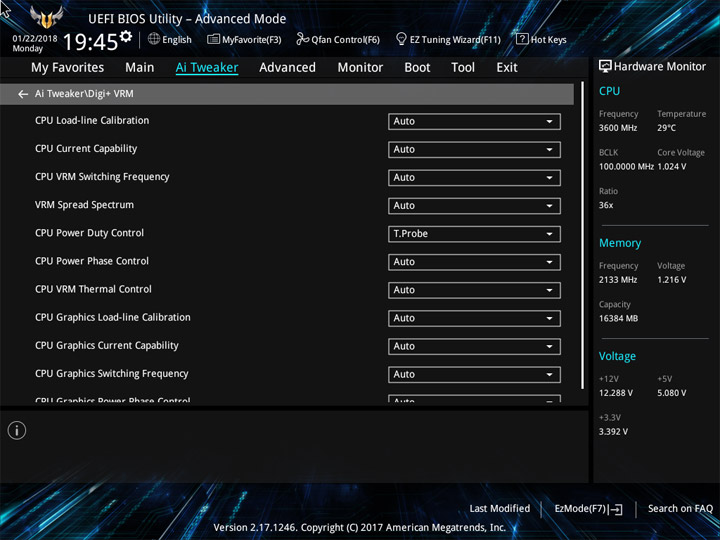Open Qfan Control fan icon

point(302,39)
